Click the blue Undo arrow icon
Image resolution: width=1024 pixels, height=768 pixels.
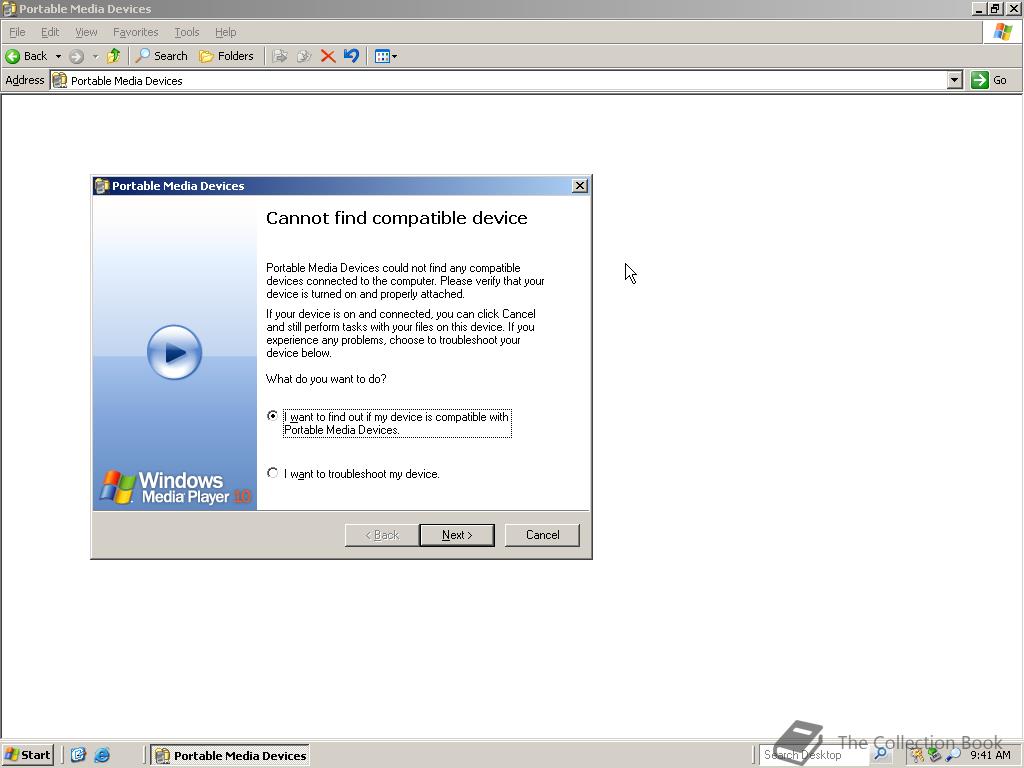(x=351, y=56)
